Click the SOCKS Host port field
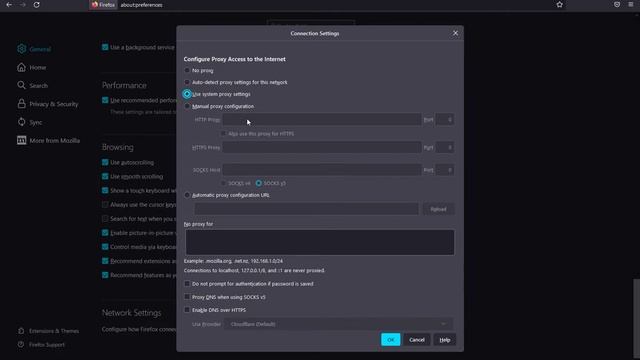The height and width of the screenshot is (360, 640). [444, 170]
